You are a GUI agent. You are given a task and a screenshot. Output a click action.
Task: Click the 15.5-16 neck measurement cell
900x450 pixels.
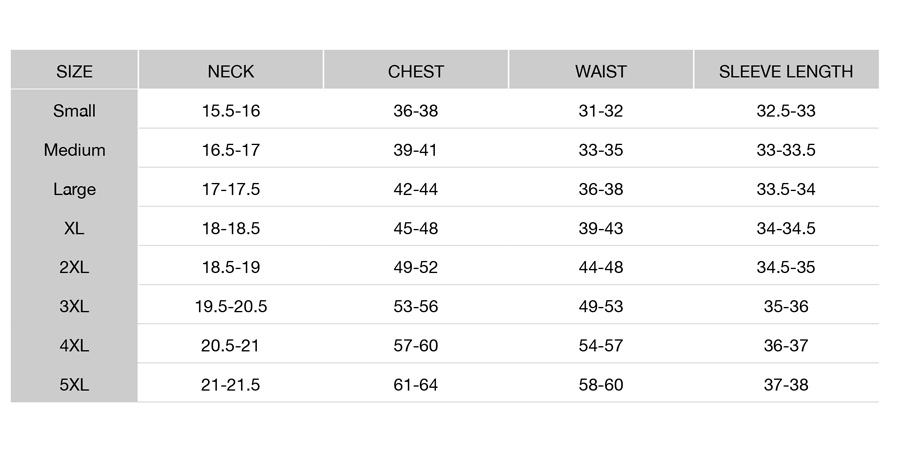(231, 111)
